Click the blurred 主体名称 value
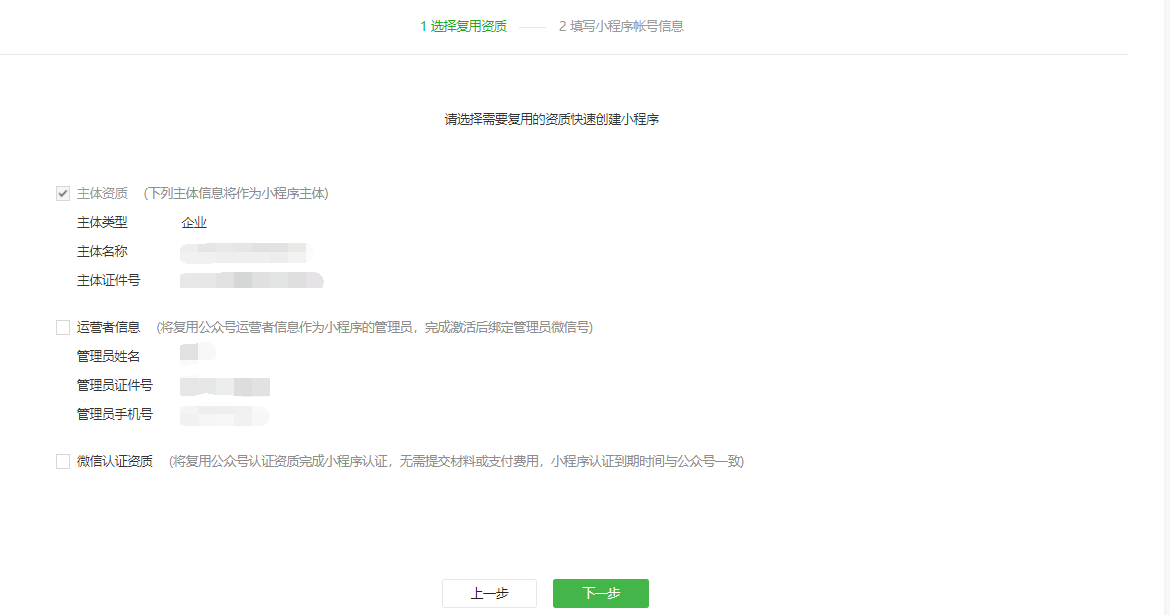 246,251
